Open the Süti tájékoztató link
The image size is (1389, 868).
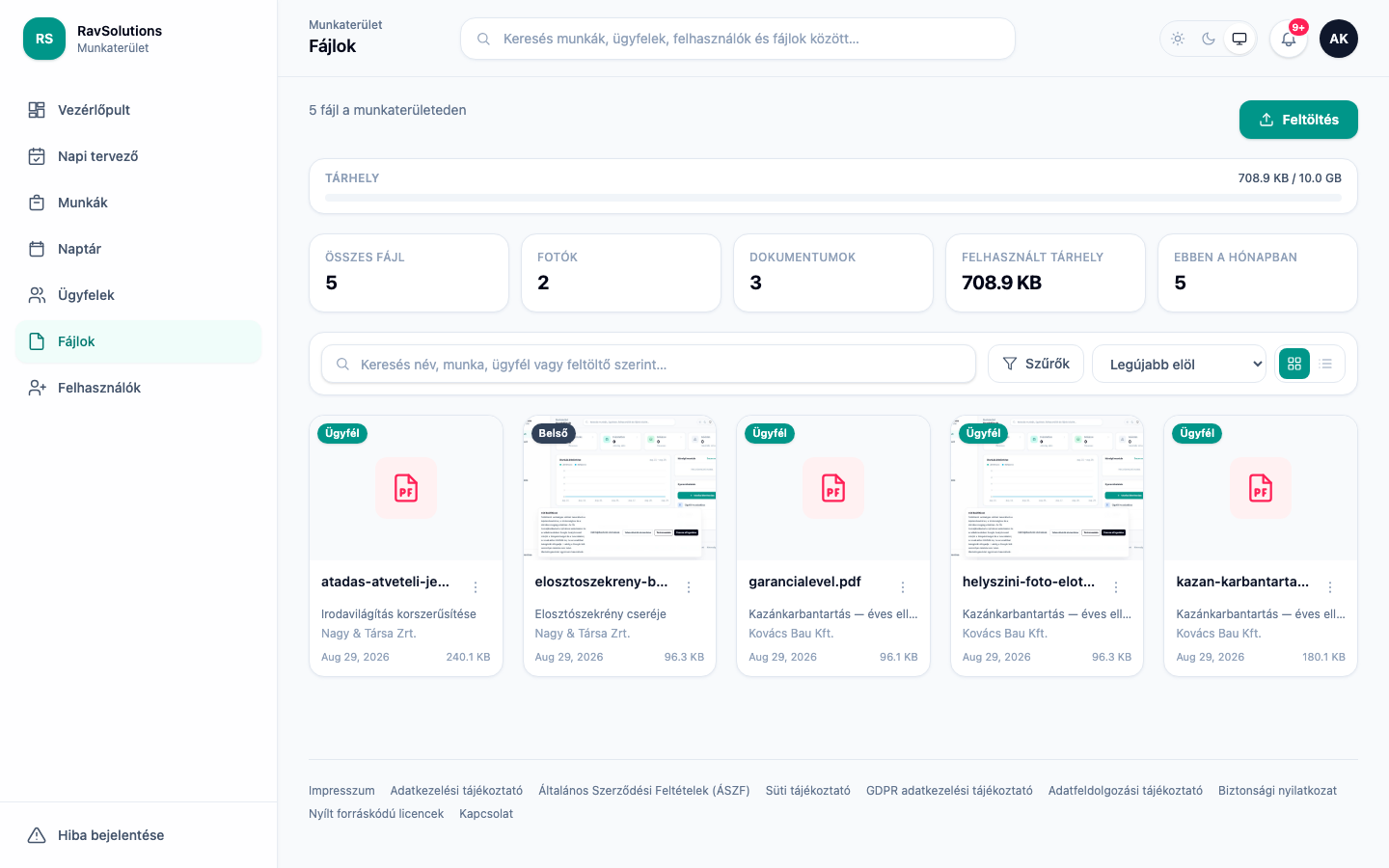pyautogui.click(x=808, y=791)
